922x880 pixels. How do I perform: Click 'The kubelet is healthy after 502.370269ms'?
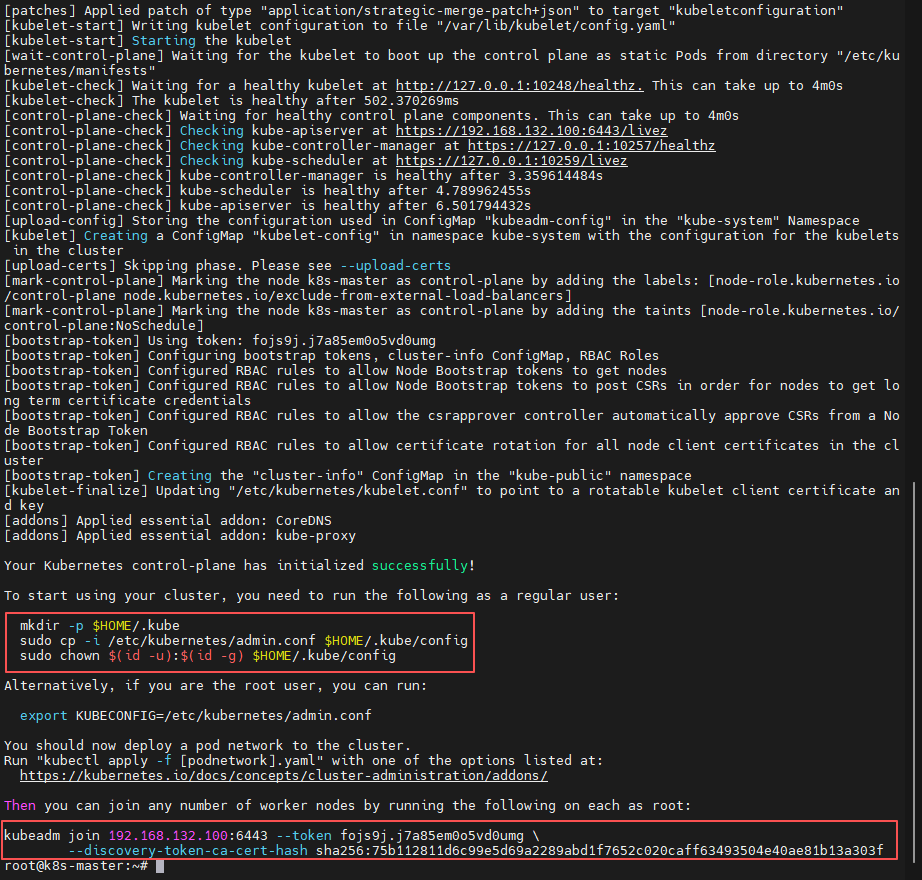(x=232, y=101)
